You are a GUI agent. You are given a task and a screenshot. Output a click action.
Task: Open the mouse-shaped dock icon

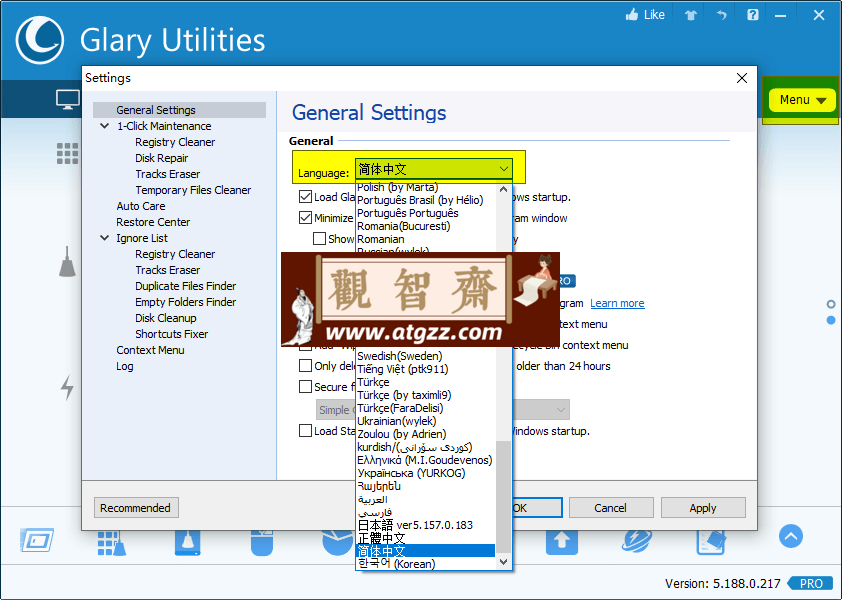[x=262, y=543]
